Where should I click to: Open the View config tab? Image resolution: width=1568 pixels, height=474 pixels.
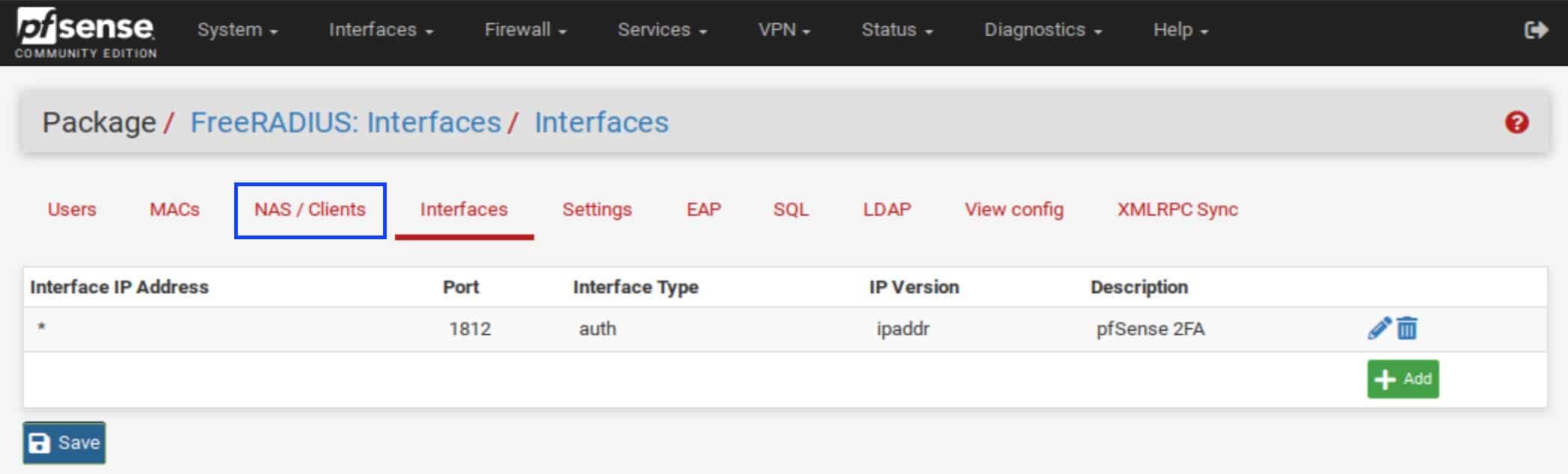coord(1014,209)
